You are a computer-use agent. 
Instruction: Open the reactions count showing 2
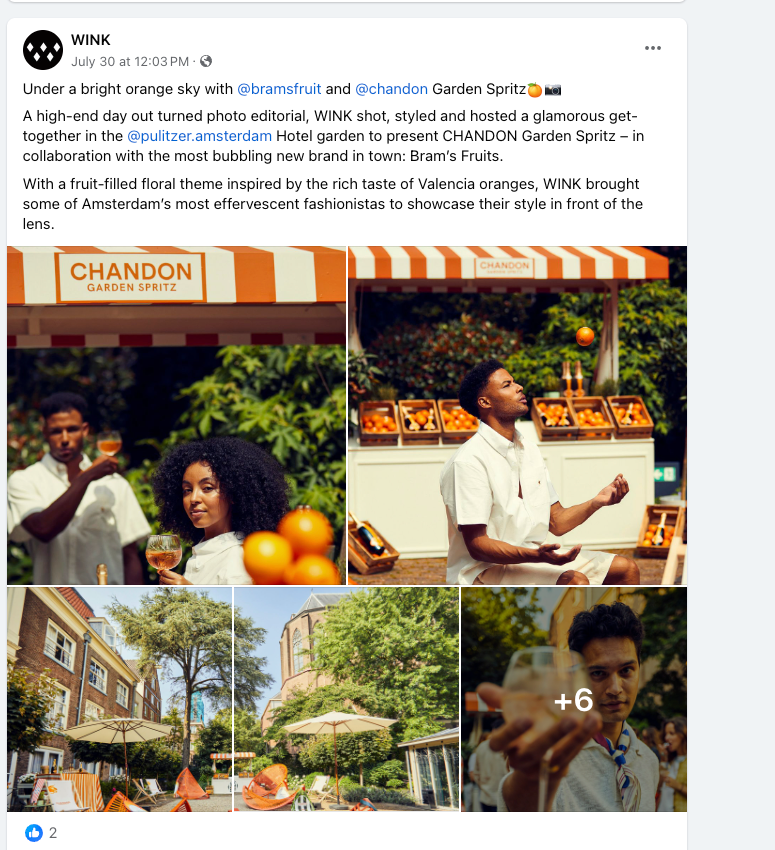click(53, 833)
